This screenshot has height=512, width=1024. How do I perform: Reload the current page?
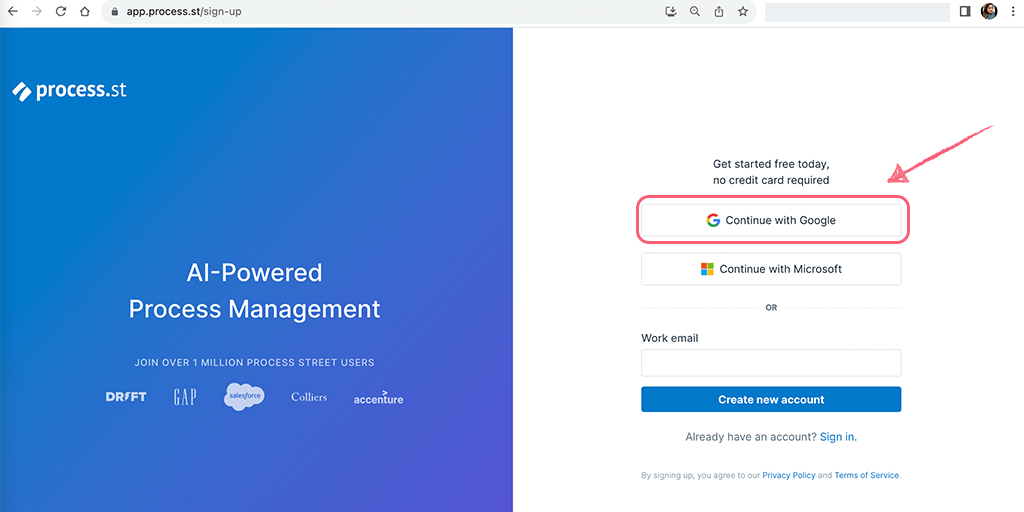pyautogui.click(x=61, y=12)
